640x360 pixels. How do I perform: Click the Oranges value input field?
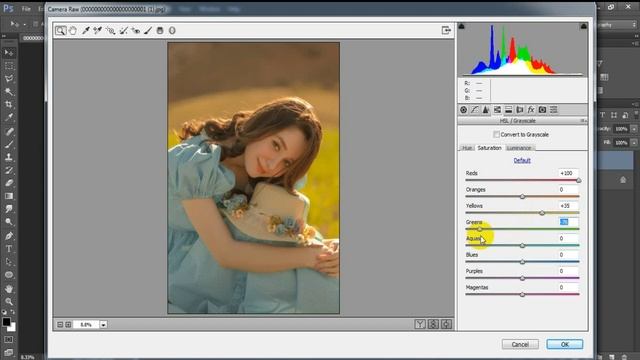569,189
